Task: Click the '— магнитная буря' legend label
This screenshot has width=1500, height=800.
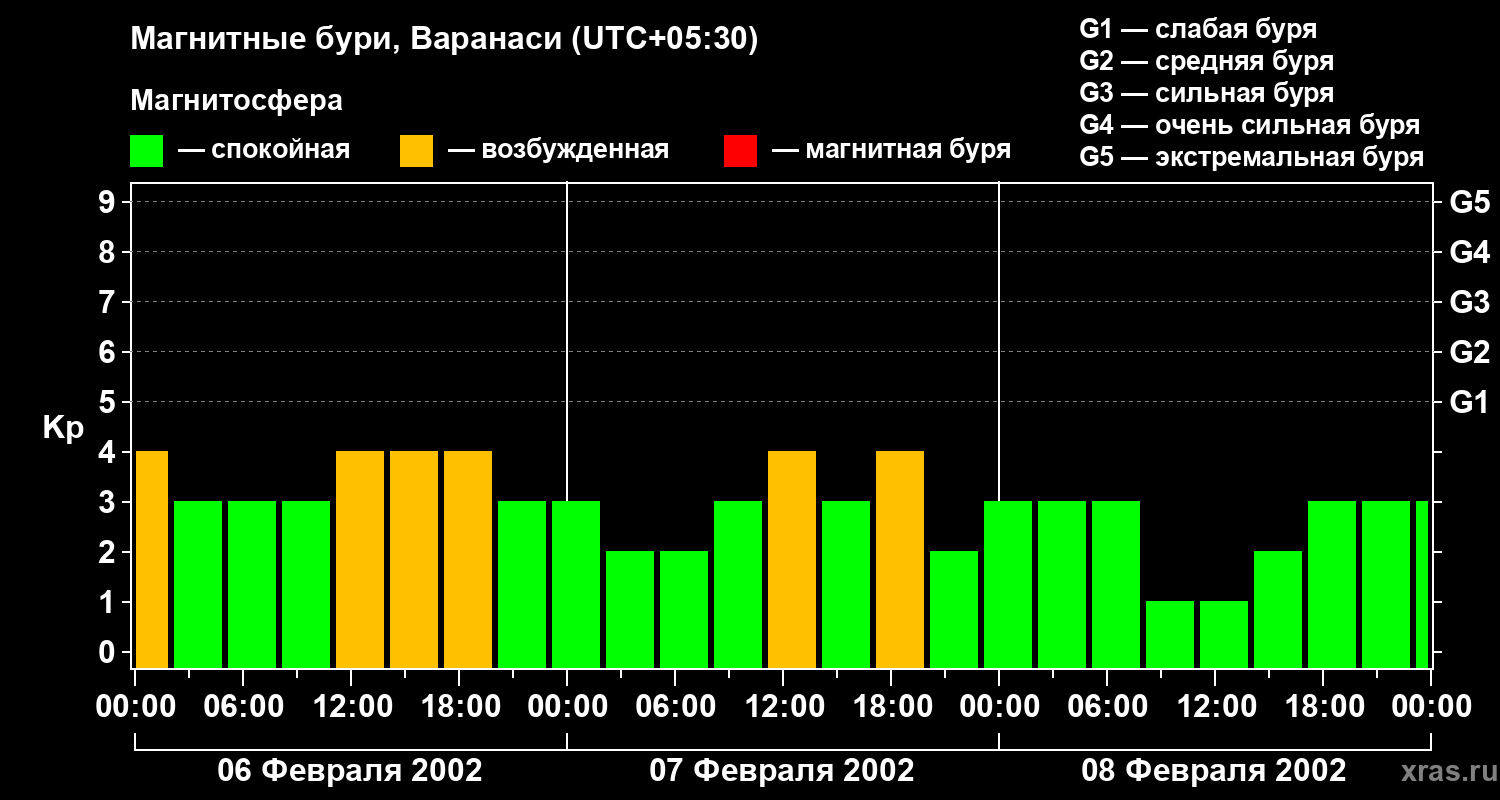Action: 892,150
